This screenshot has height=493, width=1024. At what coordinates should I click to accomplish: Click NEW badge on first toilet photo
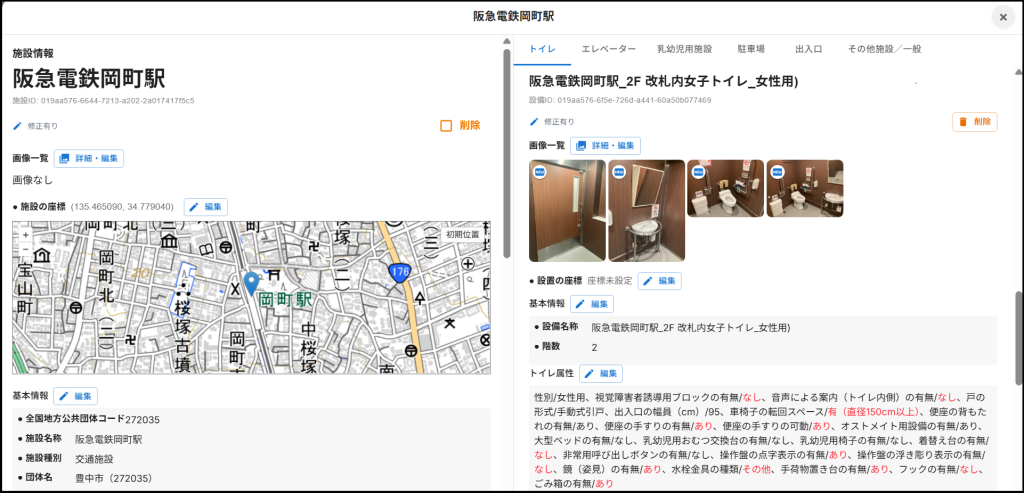point(540,172)
